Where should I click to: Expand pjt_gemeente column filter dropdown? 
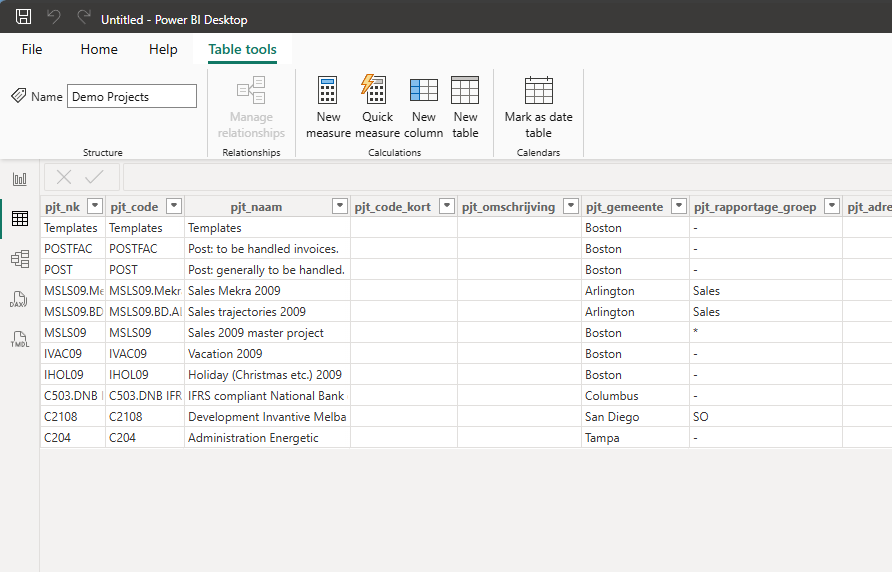(x=677, y=206)
